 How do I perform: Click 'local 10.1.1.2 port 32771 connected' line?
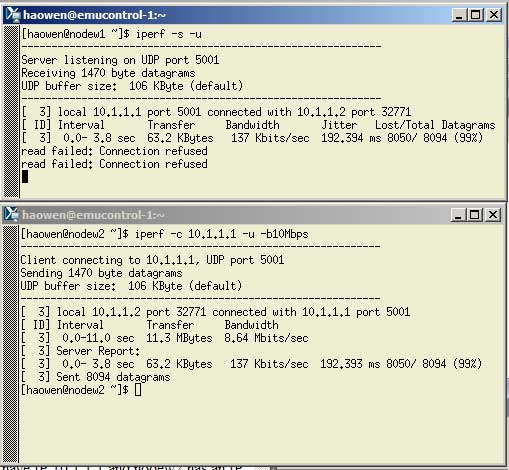point(215,312)
